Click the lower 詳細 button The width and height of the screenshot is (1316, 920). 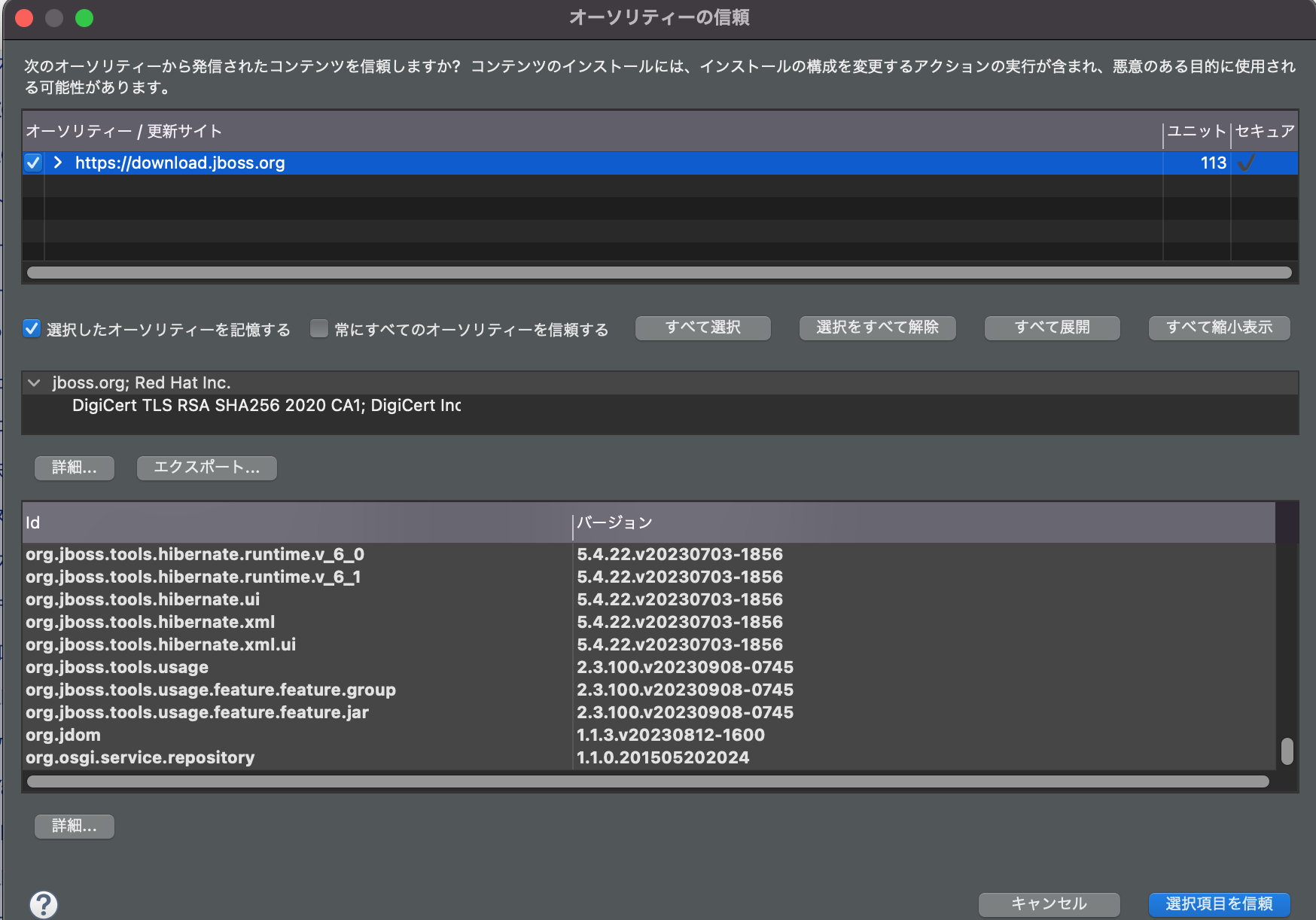pyautogui.click(x=74, y=826)
